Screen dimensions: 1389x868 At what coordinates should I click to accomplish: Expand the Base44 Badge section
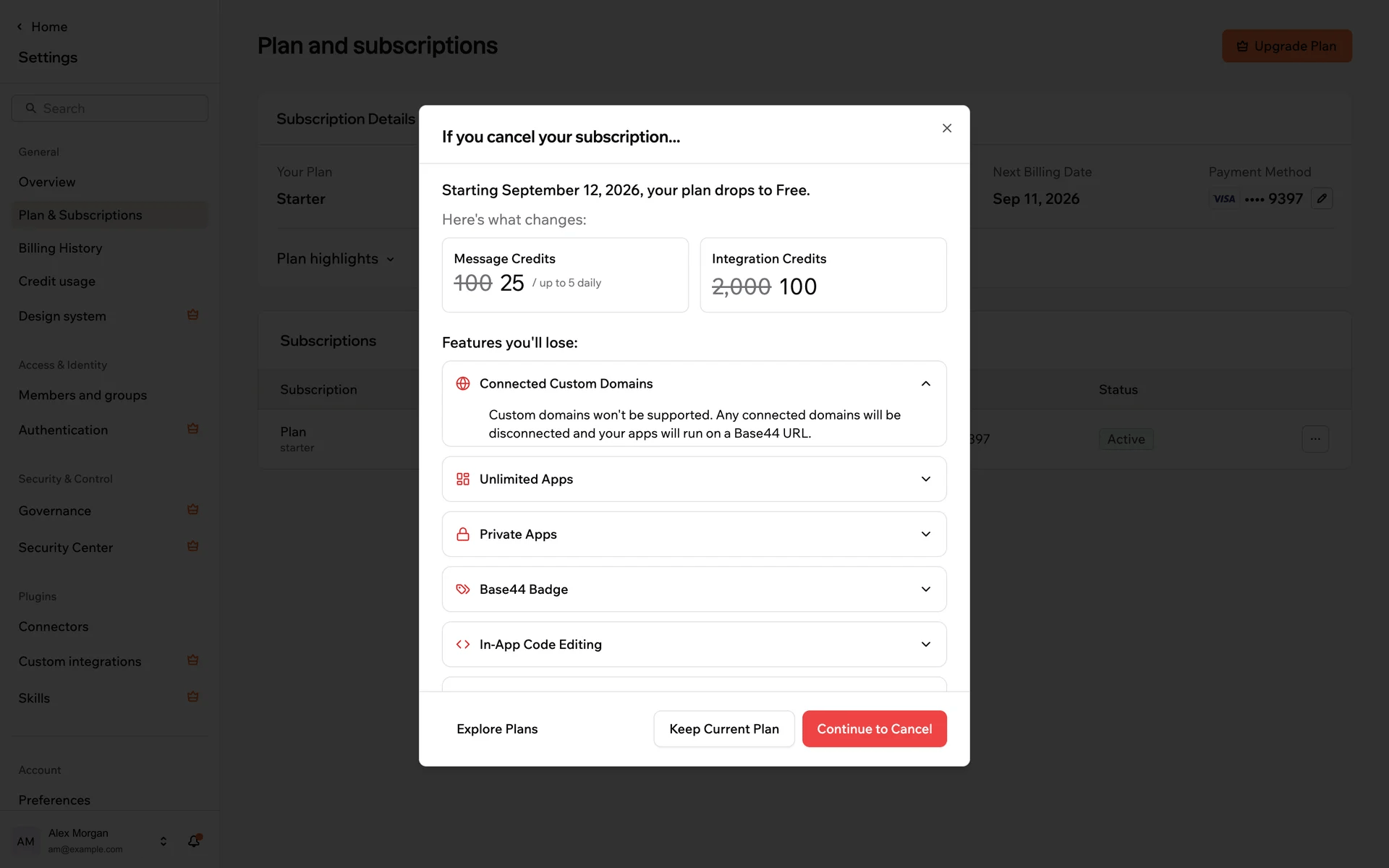925,589
